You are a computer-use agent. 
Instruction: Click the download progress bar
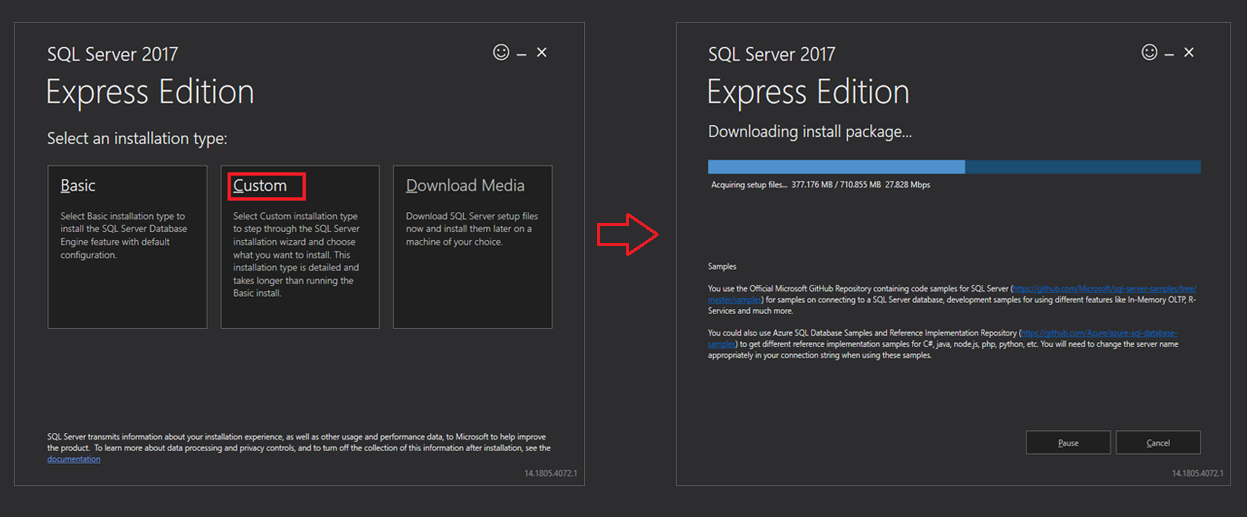pyautogui.click(x=954, y=167)
